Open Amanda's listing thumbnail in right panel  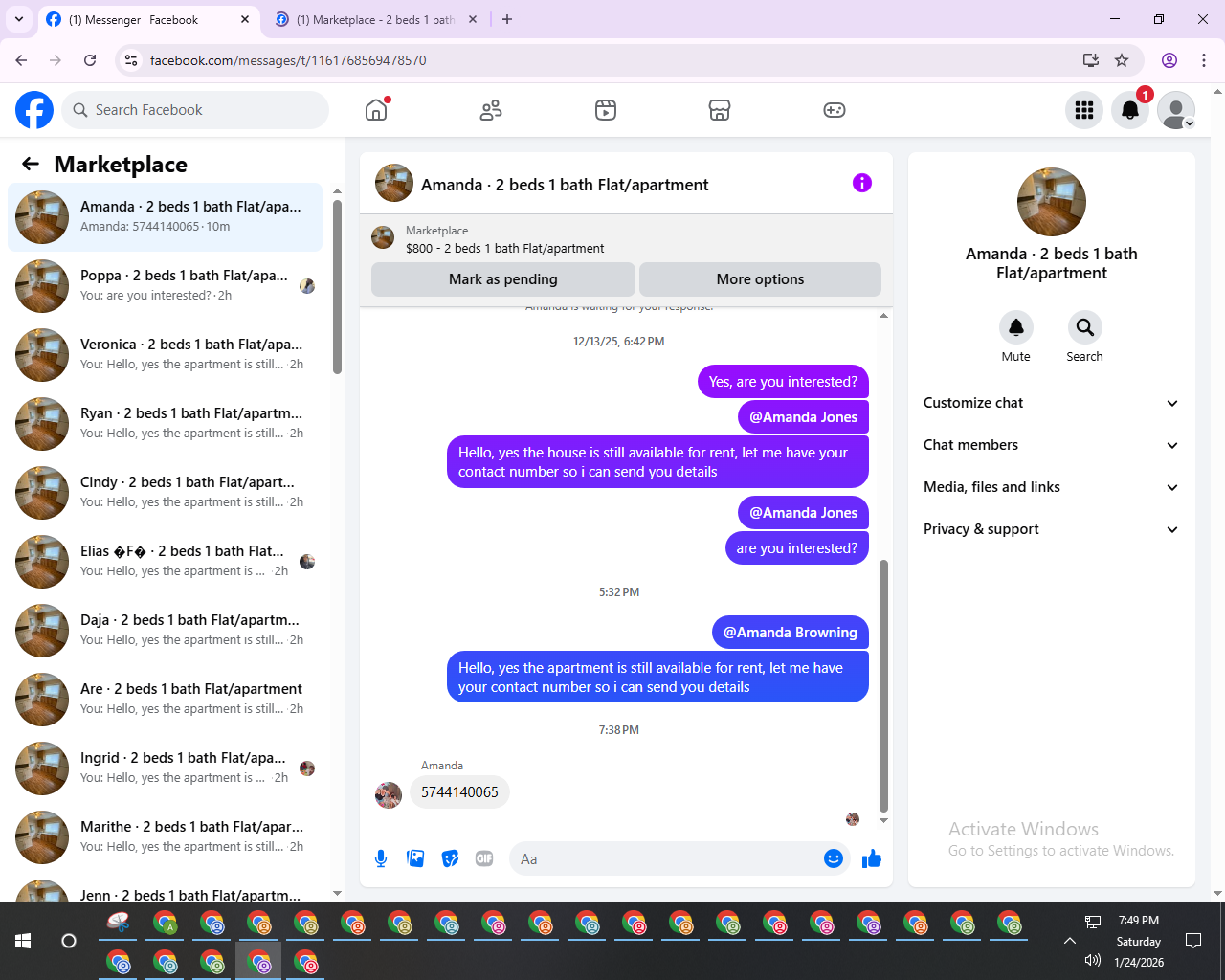pos(1051,202)
